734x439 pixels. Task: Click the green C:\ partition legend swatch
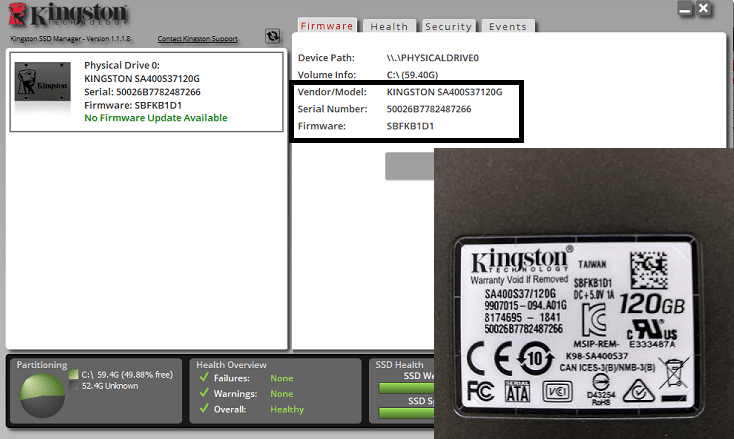pos(73,374)
